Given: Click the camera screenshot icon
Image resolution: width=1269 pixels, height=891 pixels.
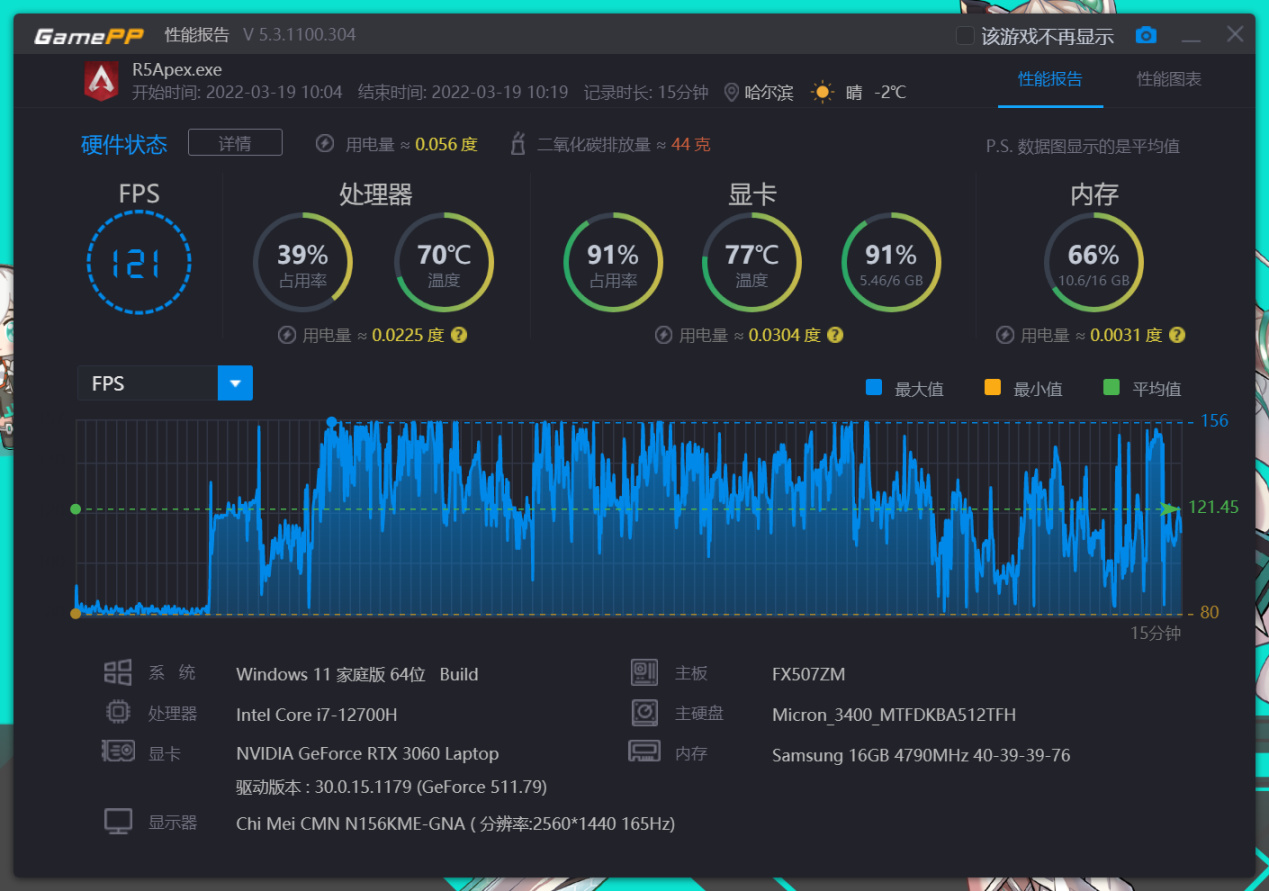Looking at the screenshot, I should [x=1146, y=36].
